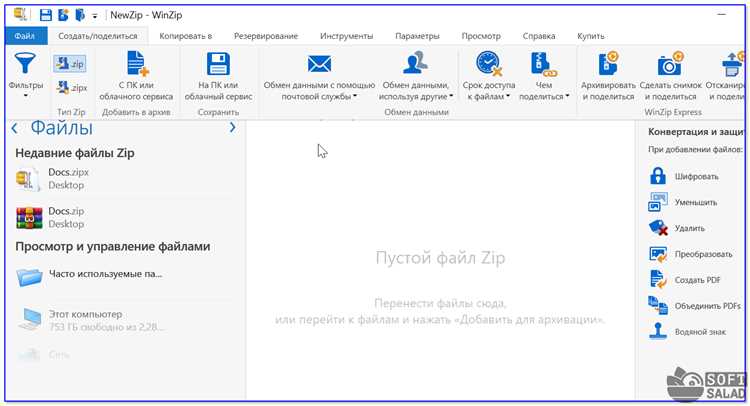The image size is (750, 406).
Task: Switch to Резервирование tab
Action: (265, 36)
